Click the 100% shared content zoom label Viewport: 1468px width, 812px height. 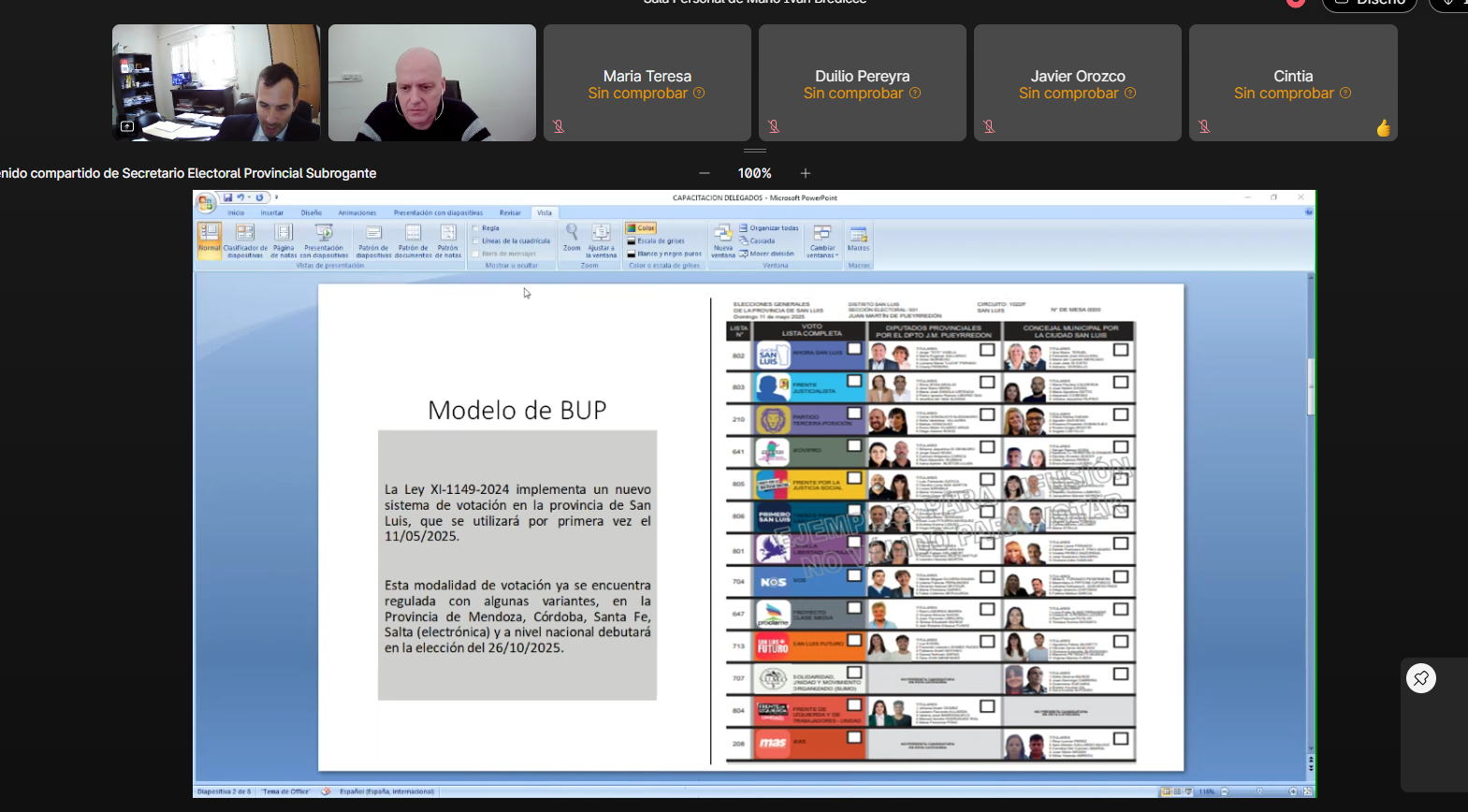[755, 173]
